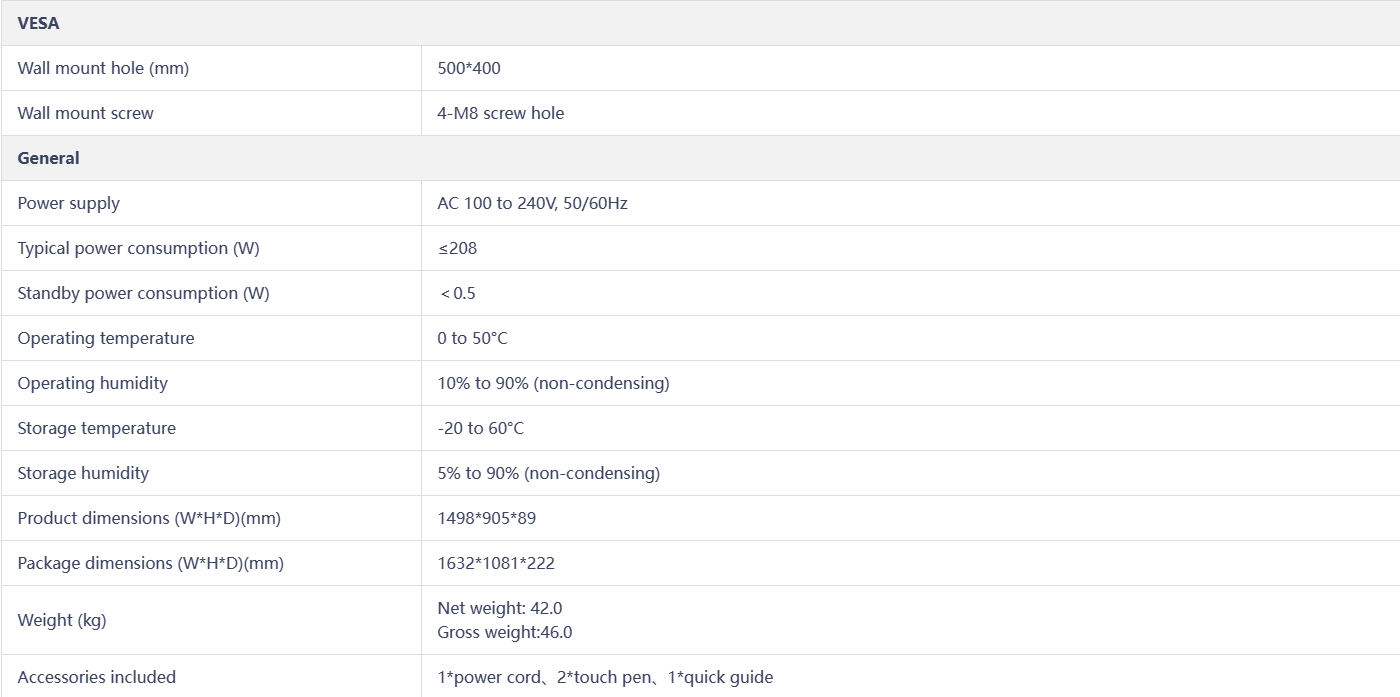Screen dimensions: 1400x697
Task: Click the 500*400 value cell
Action: tap(469, 68)
